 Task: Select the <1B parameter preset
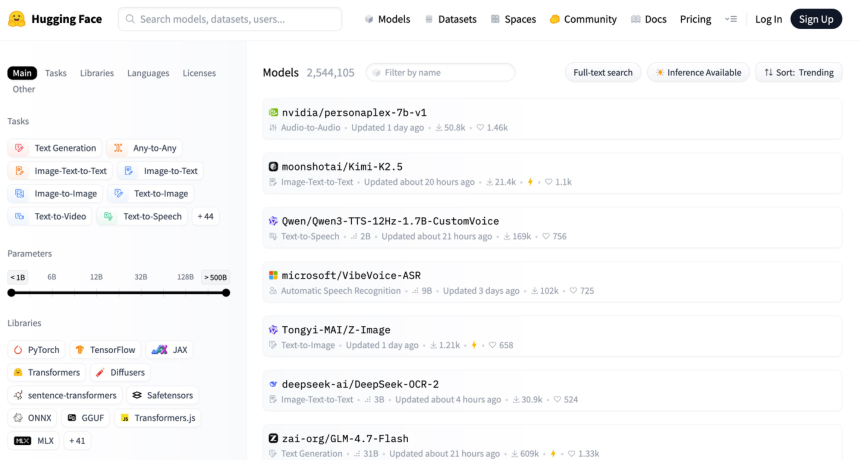point(18,277)
